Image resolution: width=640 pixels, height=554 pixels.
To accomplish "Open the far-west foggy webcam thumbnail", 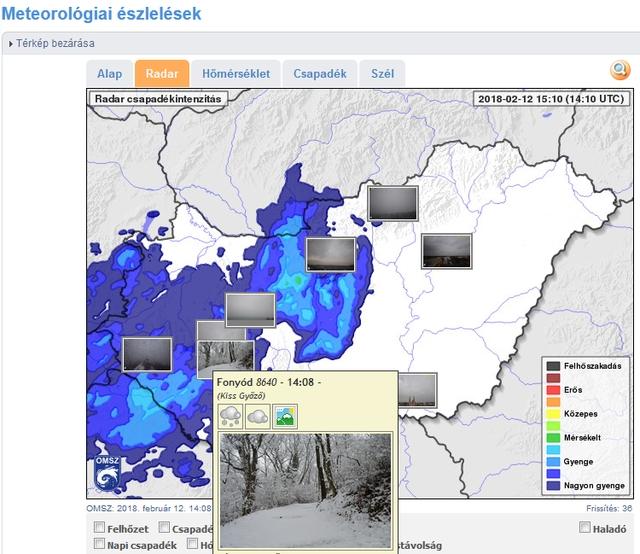I will pyautogui.click(x=147, y=354).
